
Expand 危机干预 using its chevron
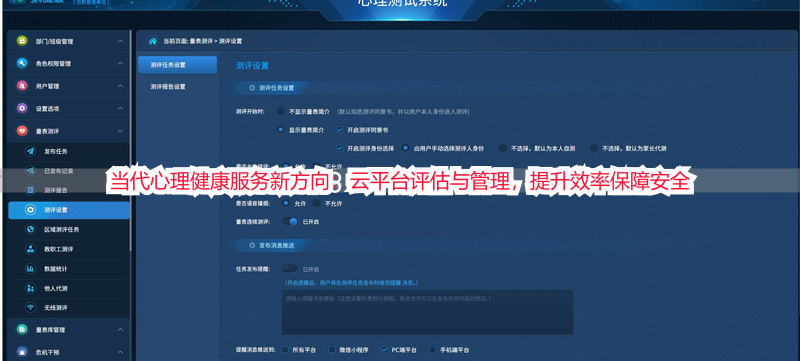click(120, 352)
